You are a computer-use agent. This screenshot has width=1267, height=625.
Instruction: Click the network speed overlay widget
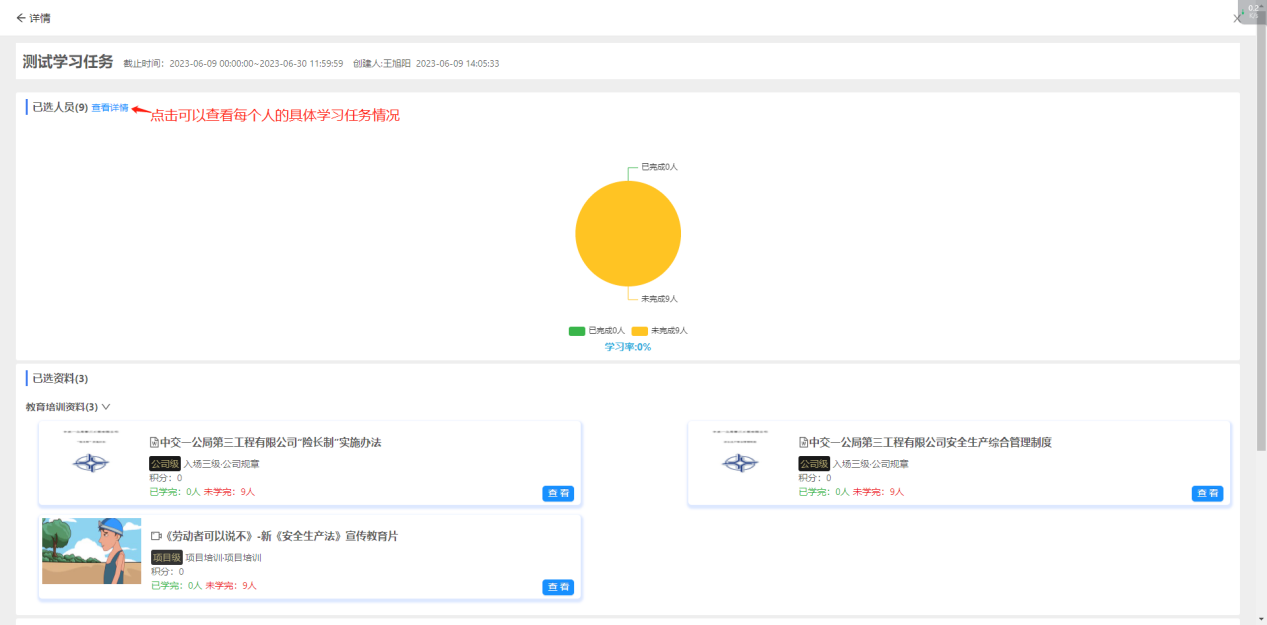tap(1254, 11)
